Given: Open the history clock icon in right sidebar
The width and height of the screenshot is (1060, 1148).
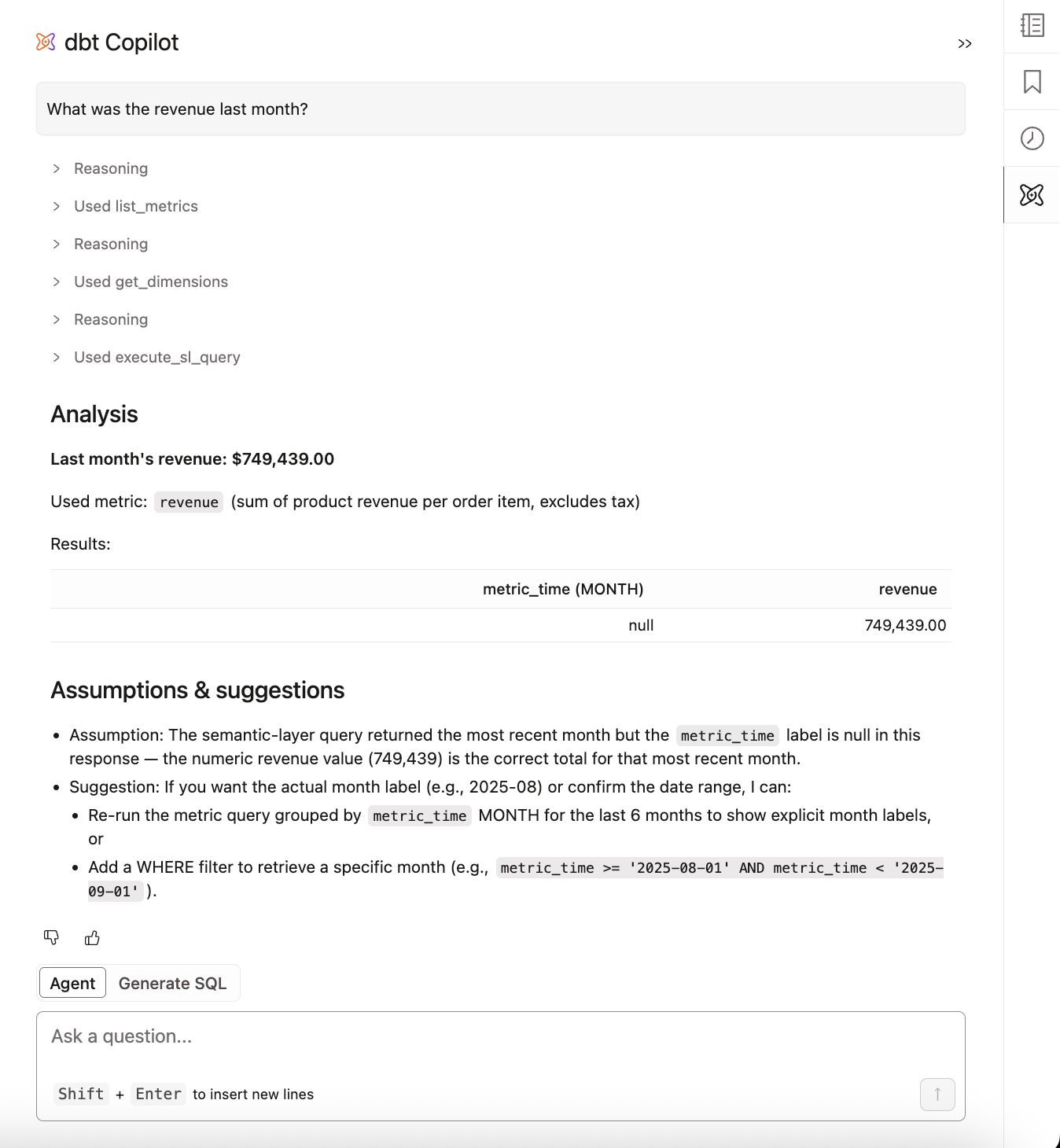Looking at the screenshot, I should 1031,138.
